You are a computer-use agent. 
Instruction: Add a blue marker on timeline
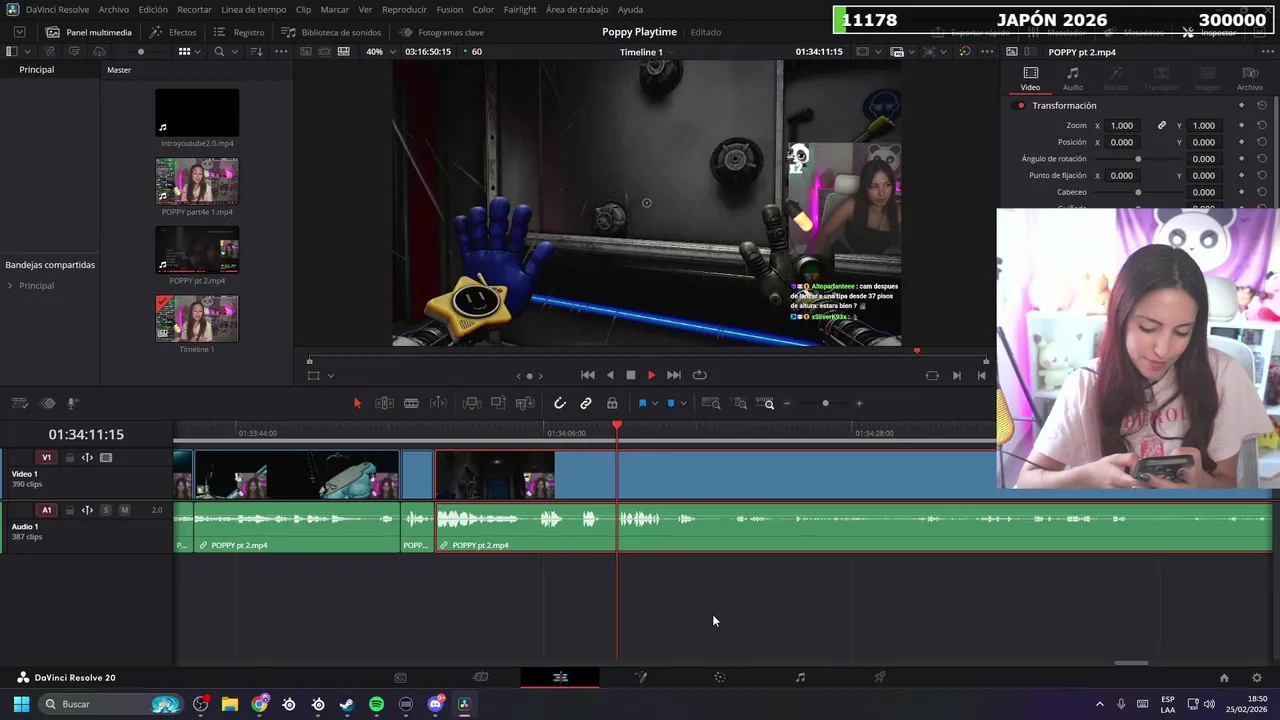point(670,403)
